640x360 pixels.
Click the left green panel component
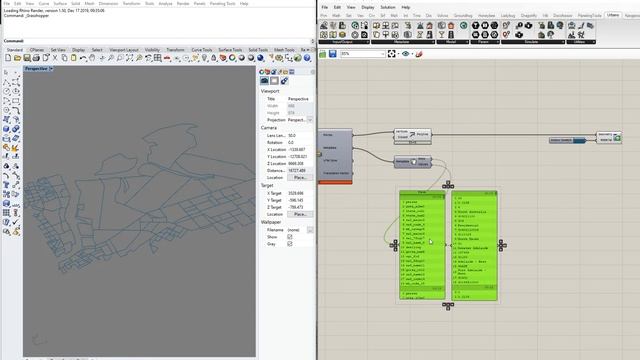(422, 245)
